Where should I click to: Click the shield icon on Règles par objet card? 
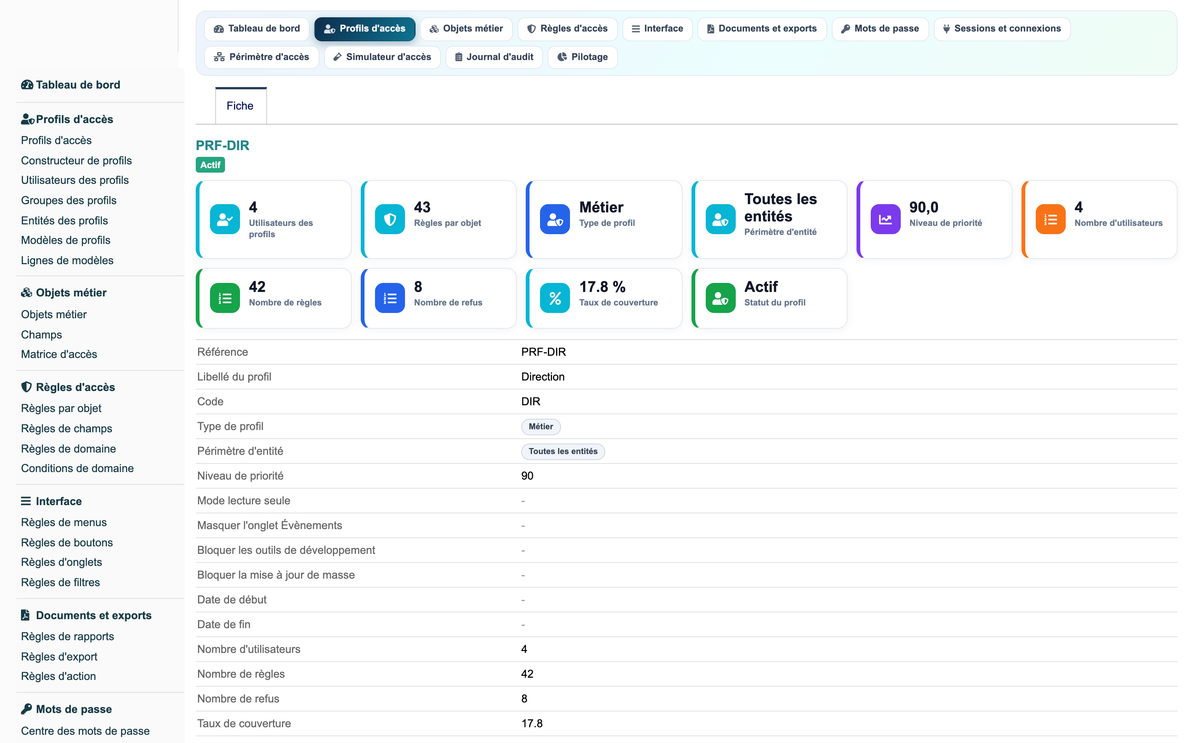pyautogui.click(x=390, y=220)
